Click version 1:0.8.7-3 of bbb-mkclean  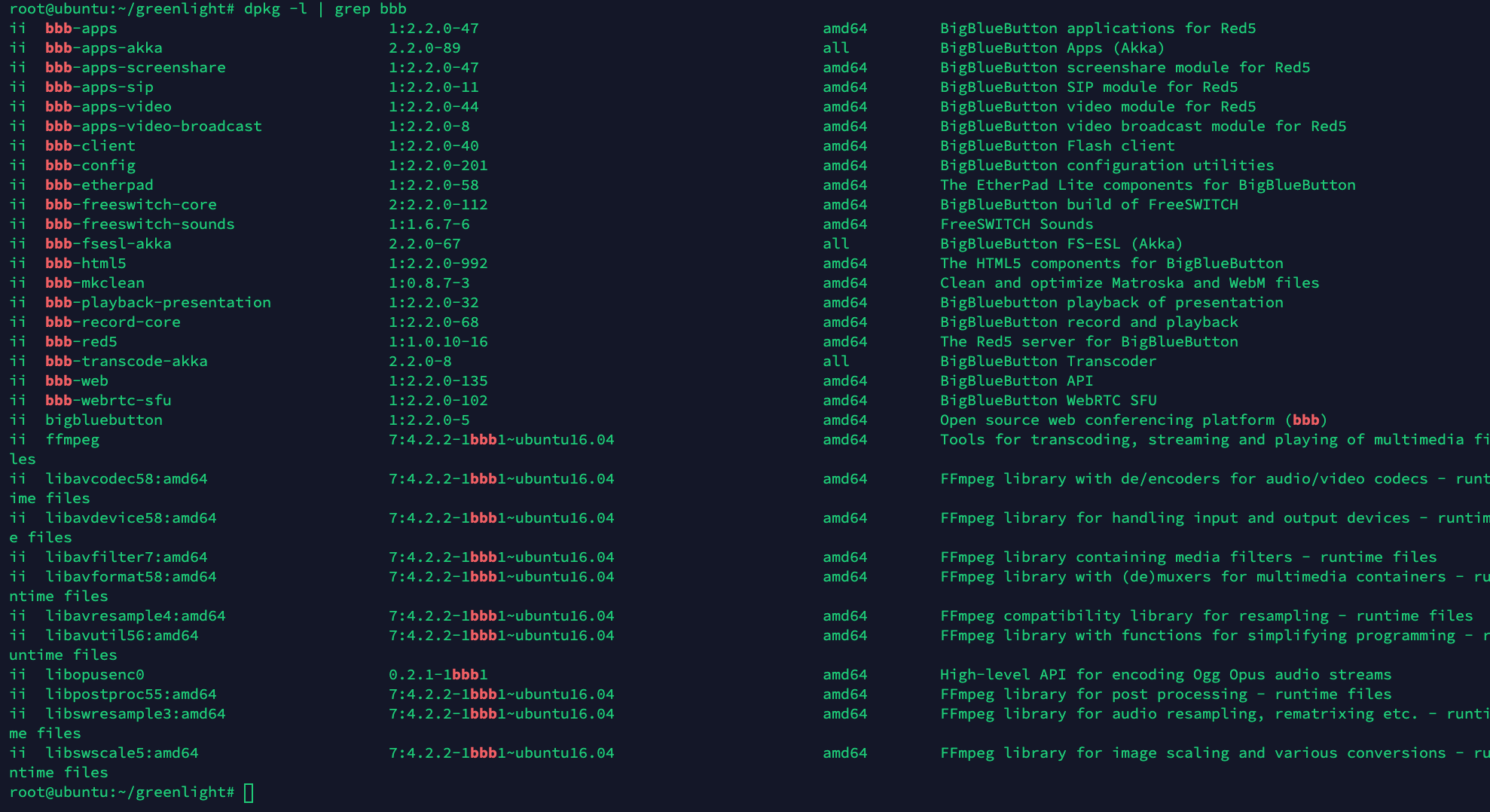[x=429, y=283]
